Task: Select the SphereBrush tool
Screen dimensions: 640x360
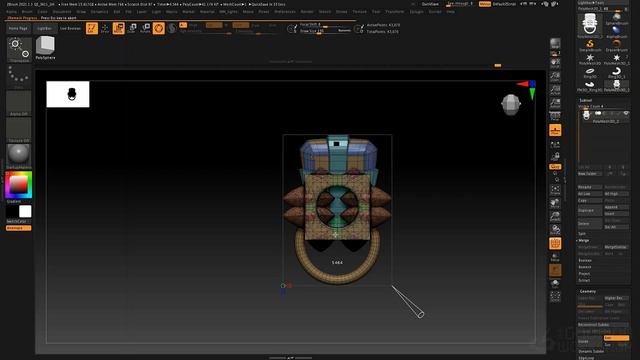Action: click(x=616, y=19)
